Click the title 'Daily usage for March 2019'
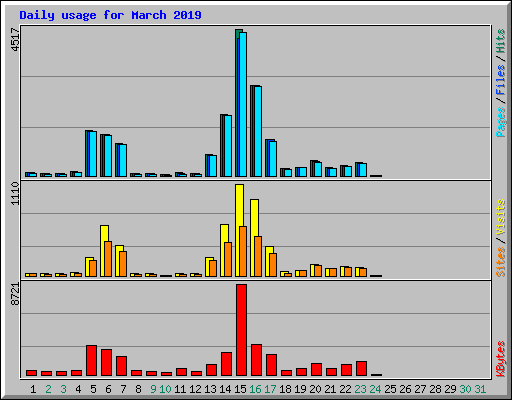The image size is (512, 400). 110,15
